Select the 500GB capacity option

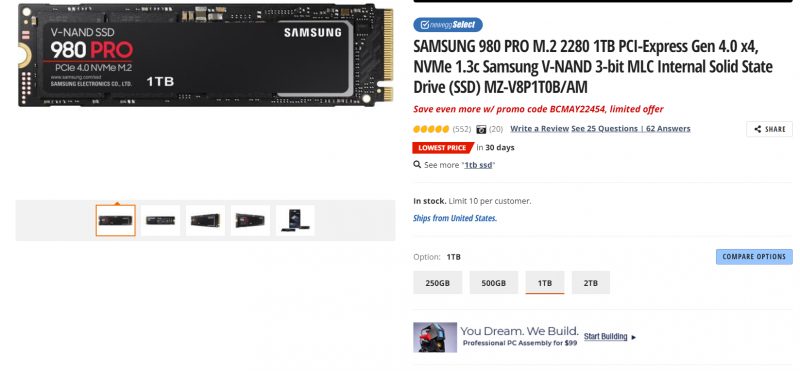coord(493,283)
